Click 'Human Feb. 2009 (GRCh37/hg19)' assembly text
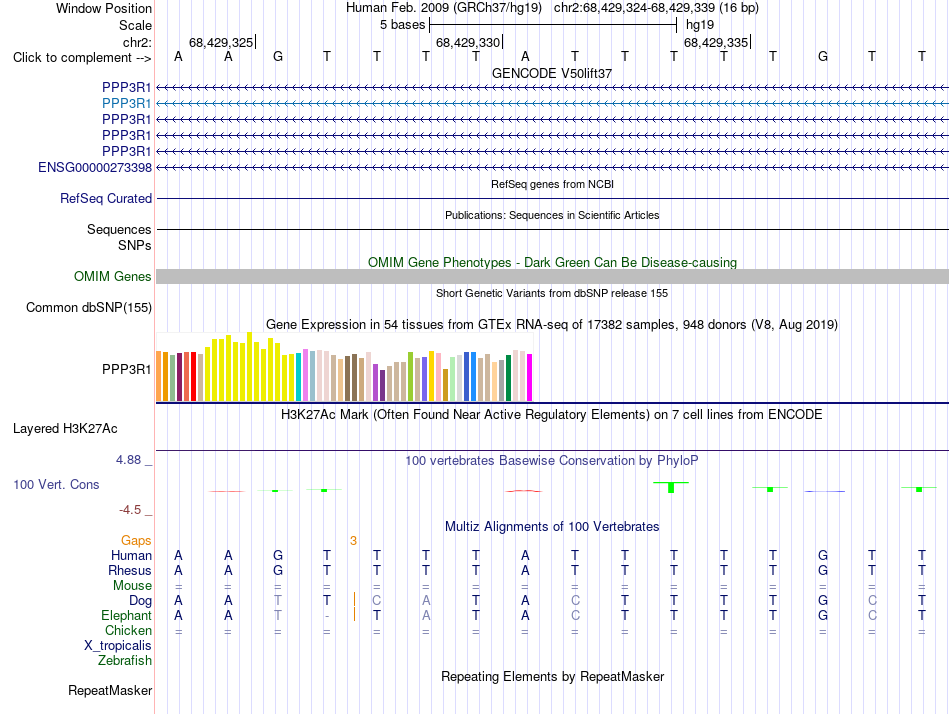The height and width of the screenshot is (714, 950). click(x=443, y=8)
